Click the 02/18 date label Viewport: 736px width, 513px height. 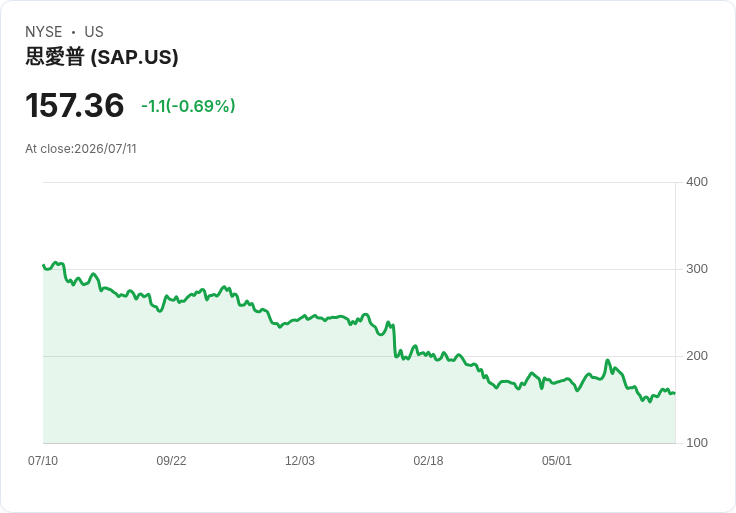[x=428, y=460]
